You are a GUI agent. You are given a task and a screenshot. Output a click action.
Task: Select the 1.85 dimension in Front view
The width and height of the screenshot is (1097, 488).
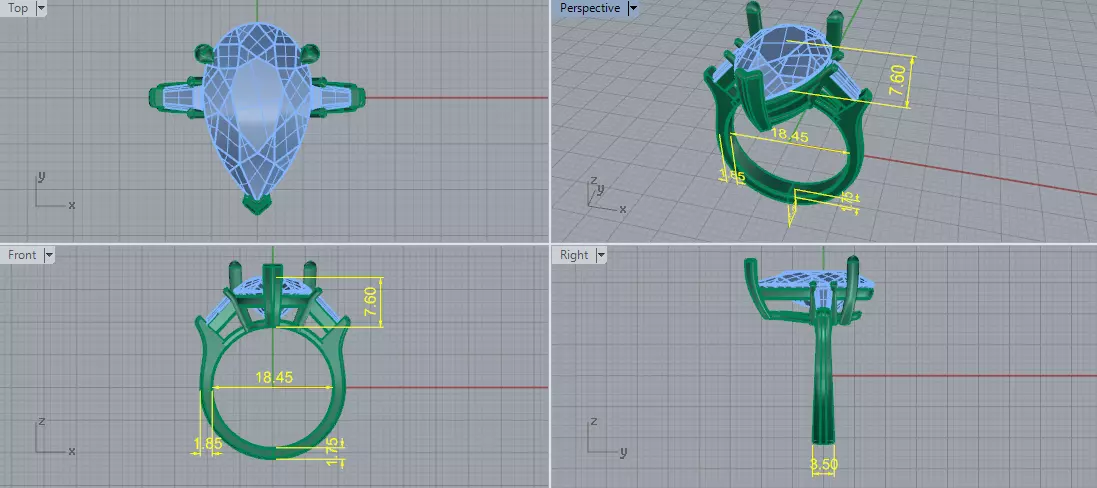point(208,443)
